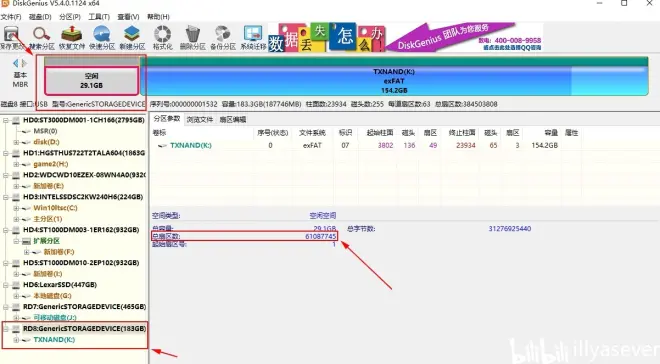
Task: Launch the System Migration (系统迁移) tool
Action: (253, 38)
